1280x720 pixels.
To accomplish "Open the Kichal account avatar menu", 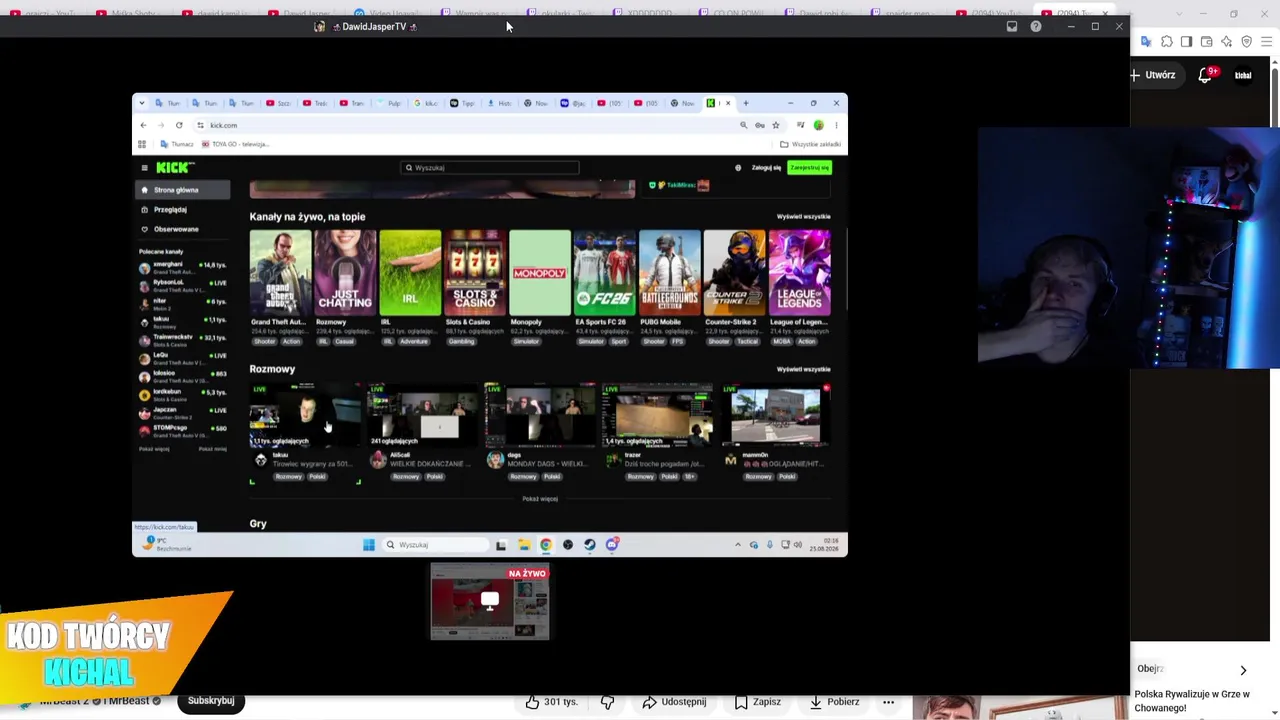I will click(x=1243, y=75).
